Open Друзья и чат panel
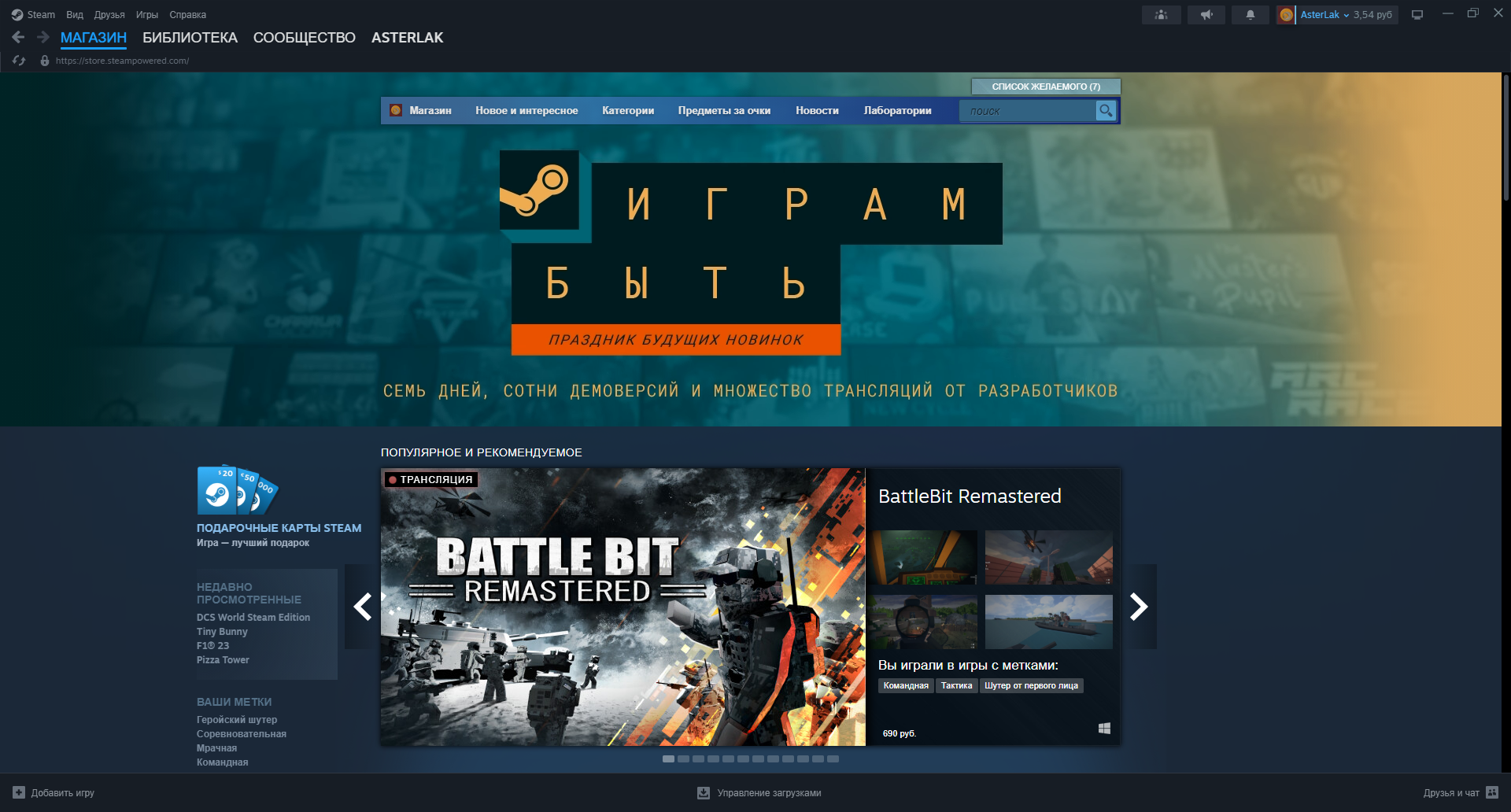 click(x=1461, y=792)
